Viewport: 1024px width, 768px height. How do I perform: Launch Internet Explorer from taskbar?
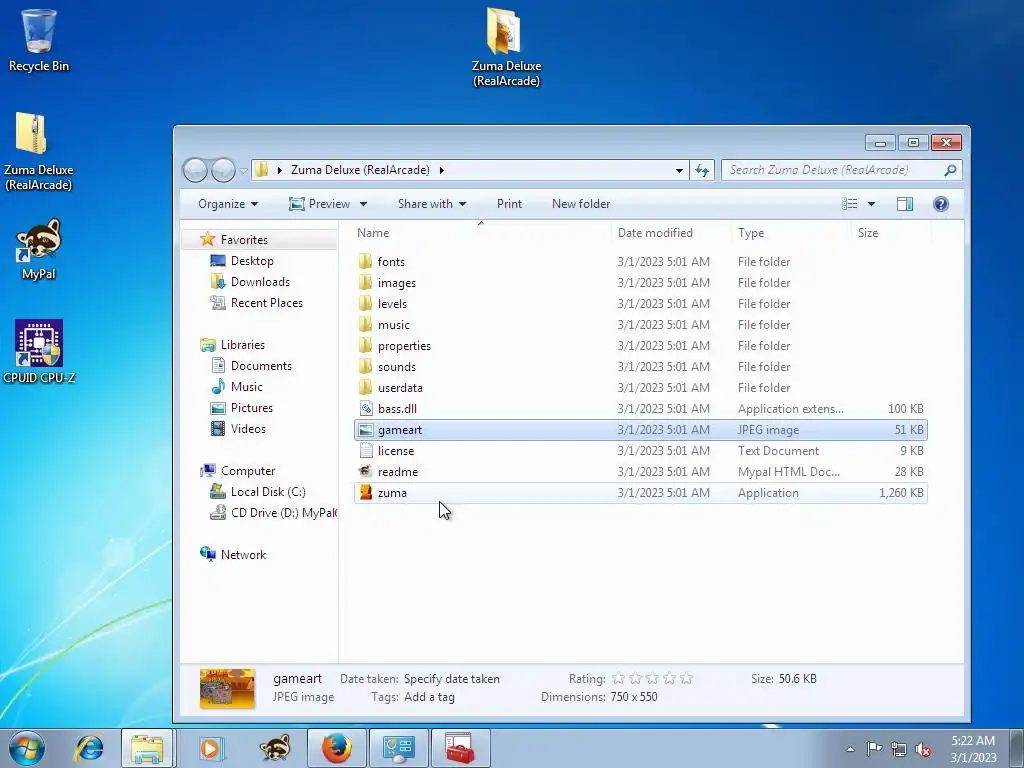pos(89,748)
